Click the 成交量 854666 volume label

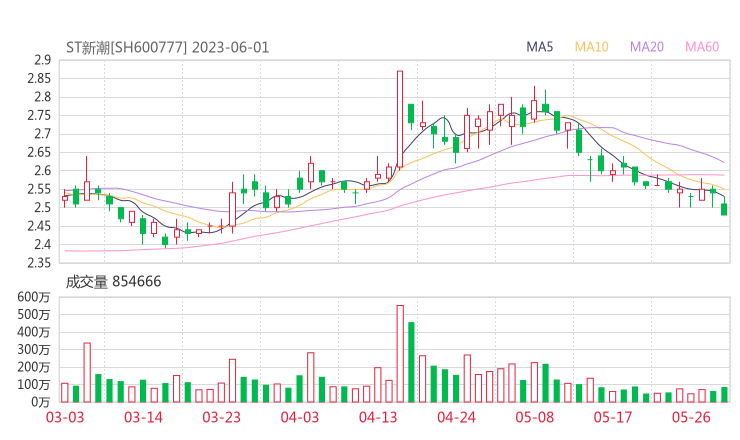[x=113, y=282]
